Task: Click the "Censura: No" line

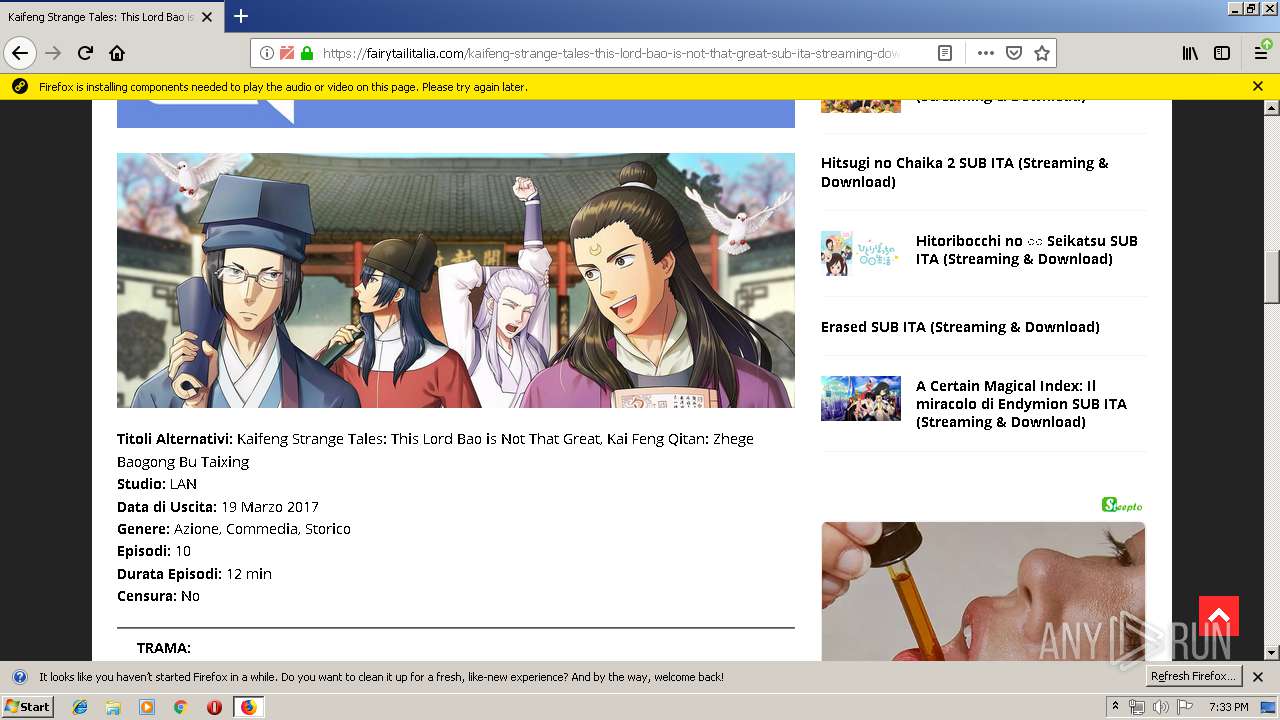Action: click(158, 596)
